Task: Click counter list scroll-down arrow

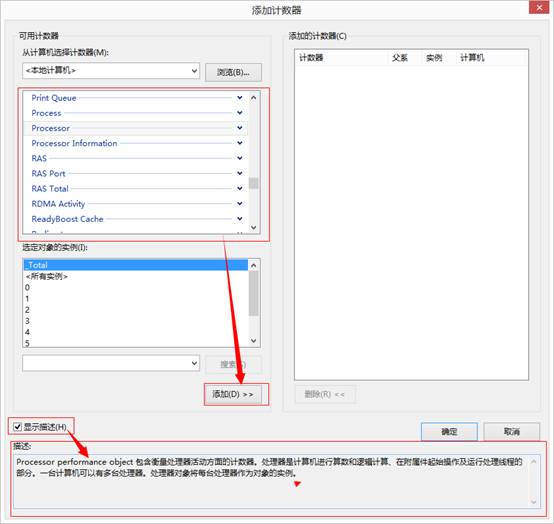Action: click(253, 228)
